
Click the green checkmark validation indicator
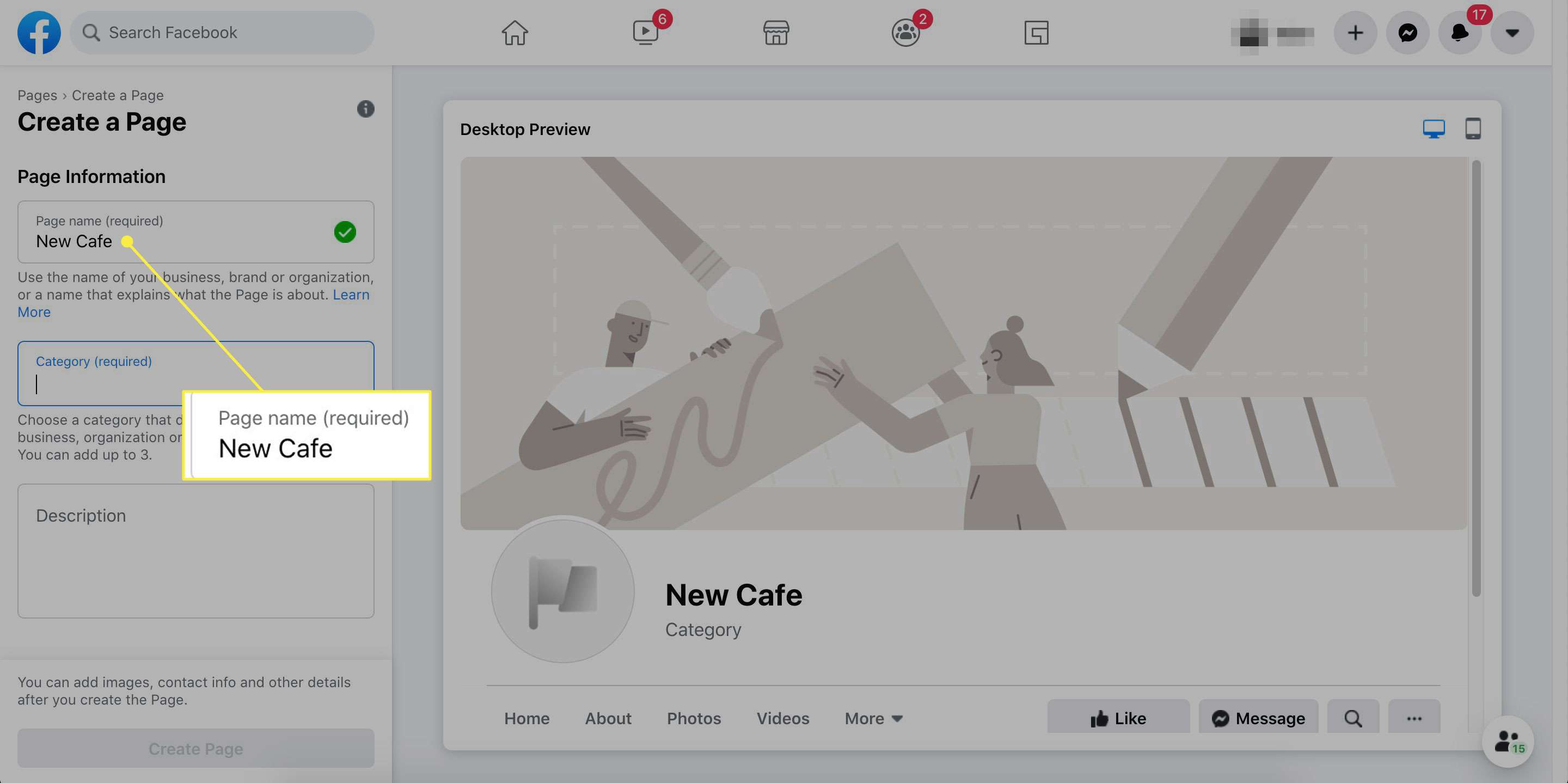(346, 231)
